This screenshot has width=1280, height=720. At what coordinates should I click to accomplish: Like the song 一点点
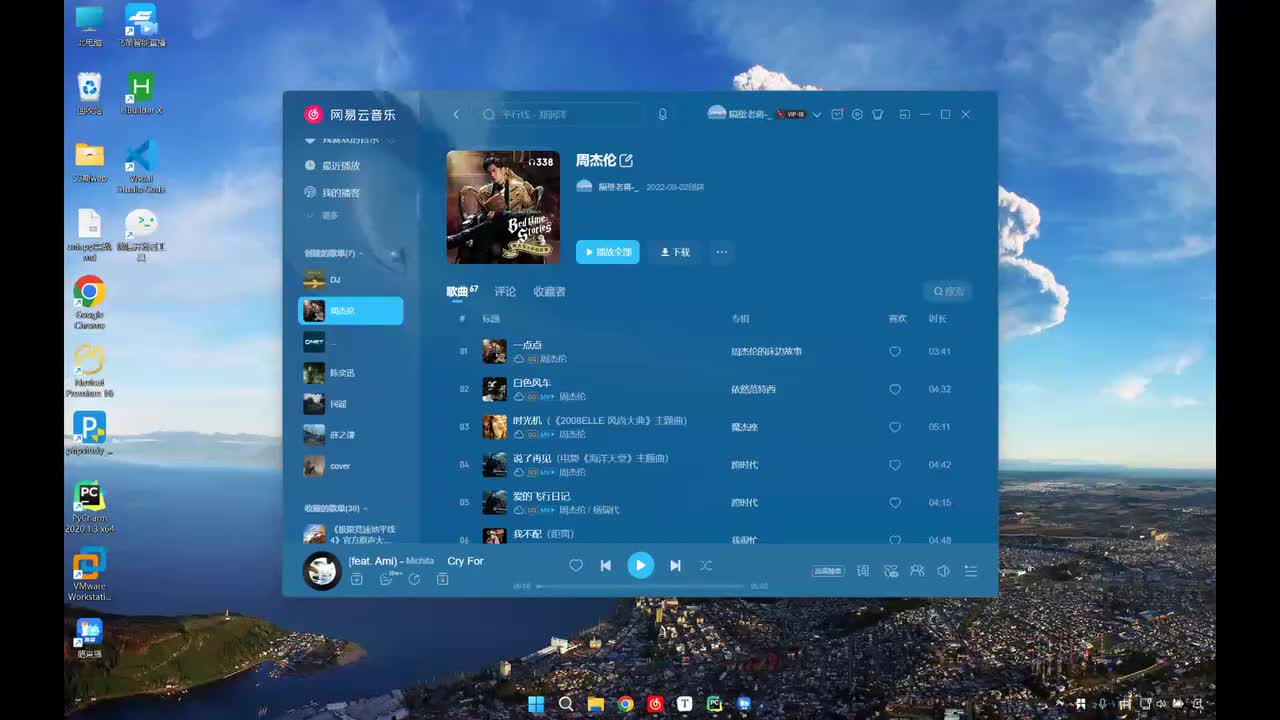click(895, 352)
